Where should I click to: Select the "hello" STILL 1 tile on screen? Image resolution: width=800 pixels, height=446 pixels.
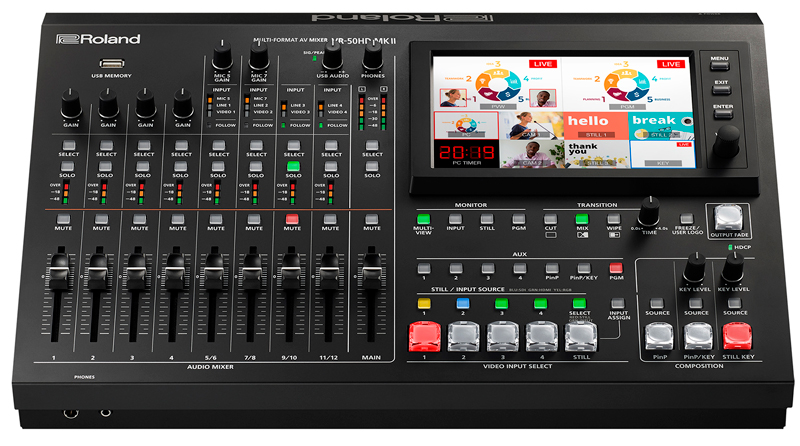click(595, 126)
